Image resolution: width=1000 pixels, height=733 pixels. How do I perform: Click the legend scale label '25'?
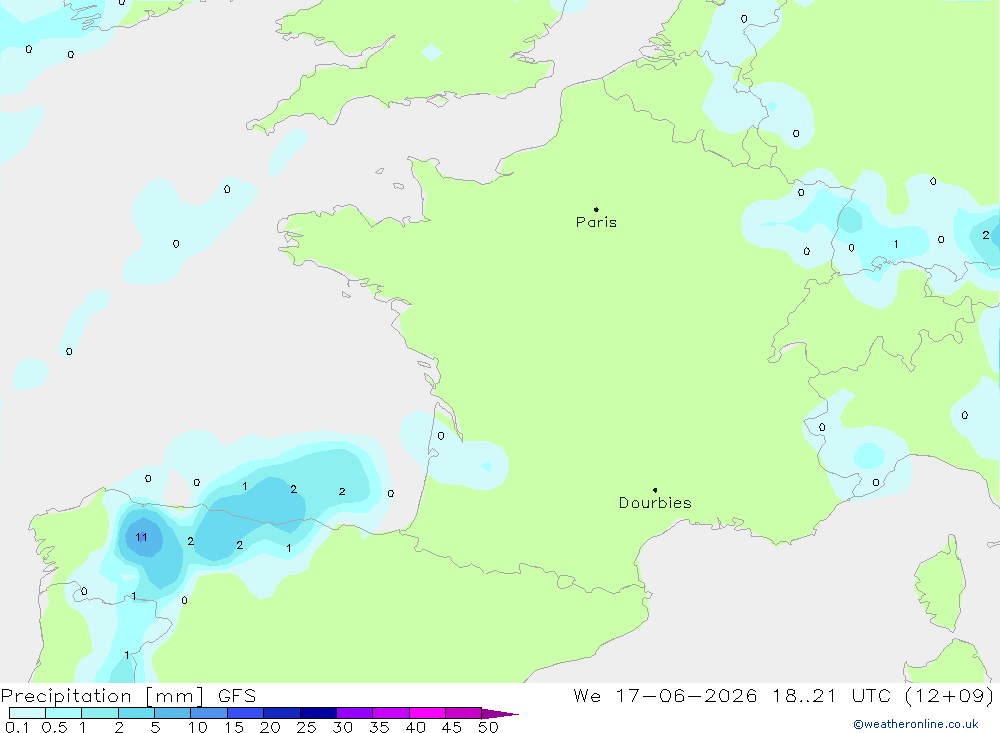pyautogui.click(x=307, y=727)
